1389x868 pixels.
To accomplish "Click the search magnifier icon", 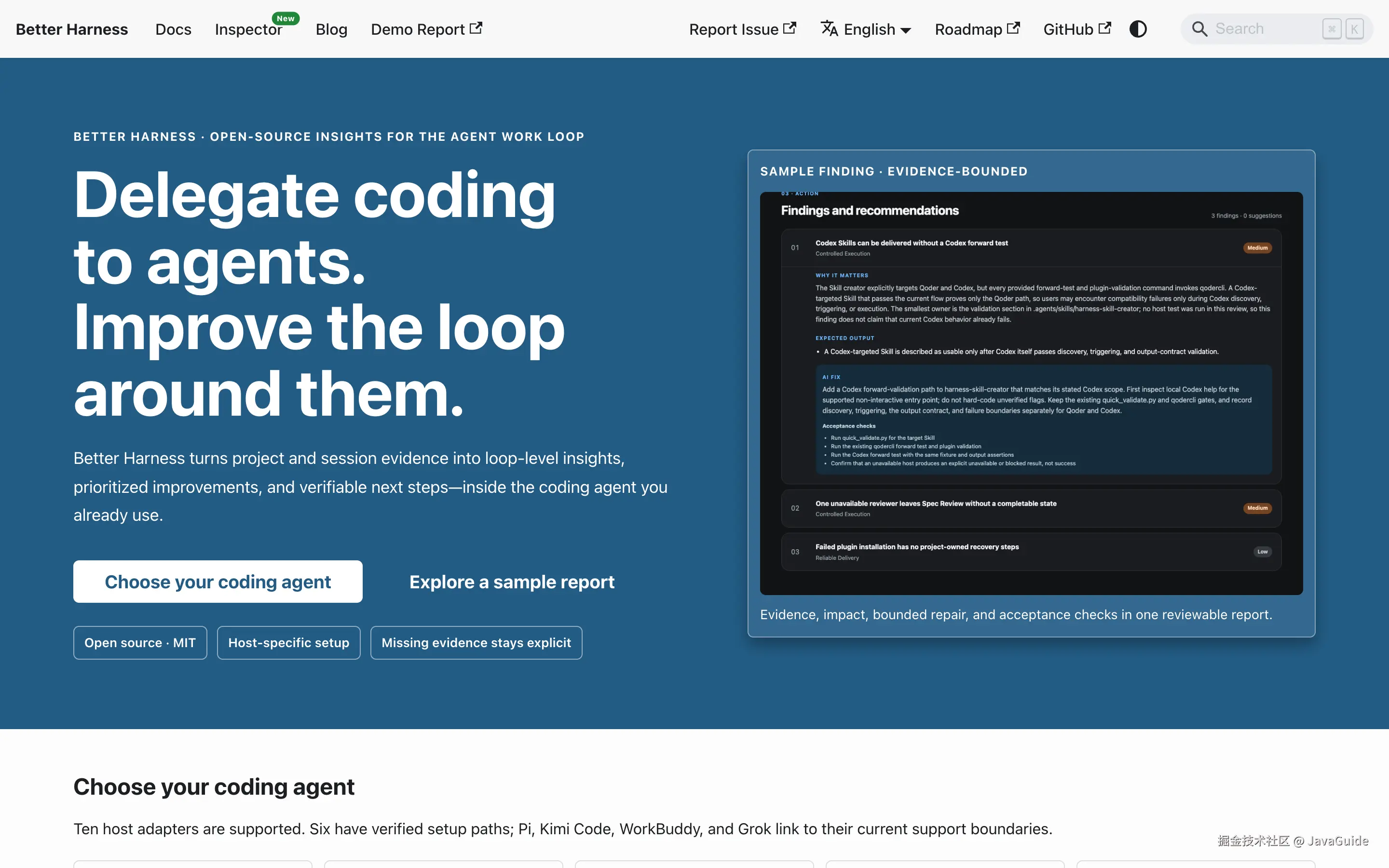I will (x=1199, y=29).
